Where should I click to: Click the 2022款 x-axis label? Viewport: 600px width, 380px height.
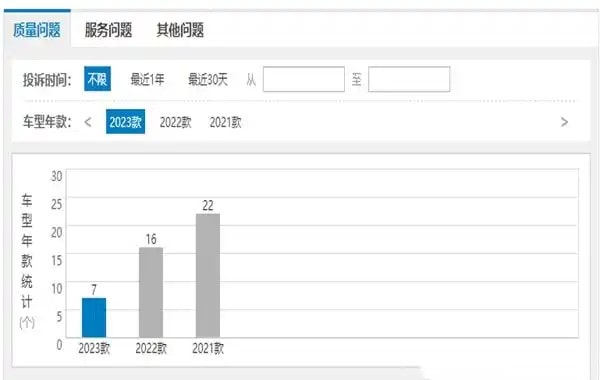pos(151,348)
